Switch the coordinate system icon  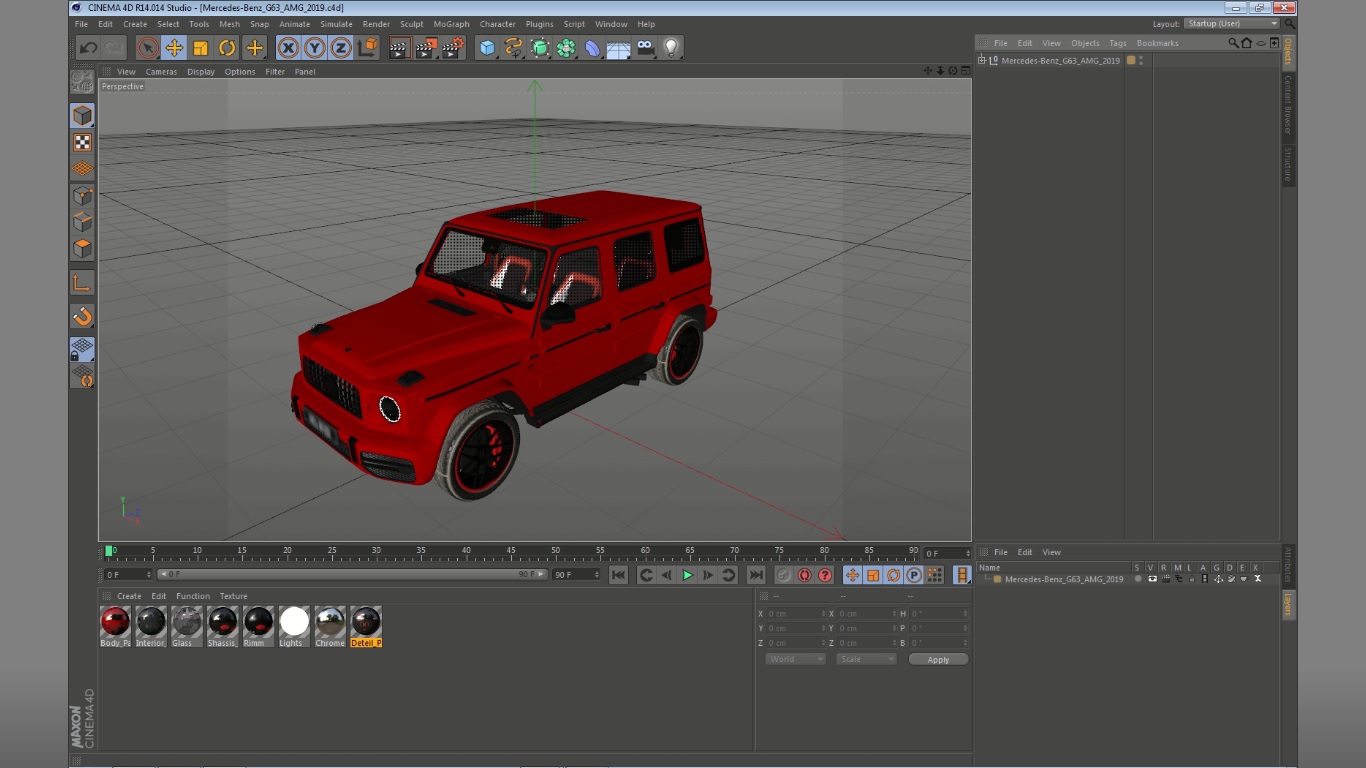[x=368, y=47]
